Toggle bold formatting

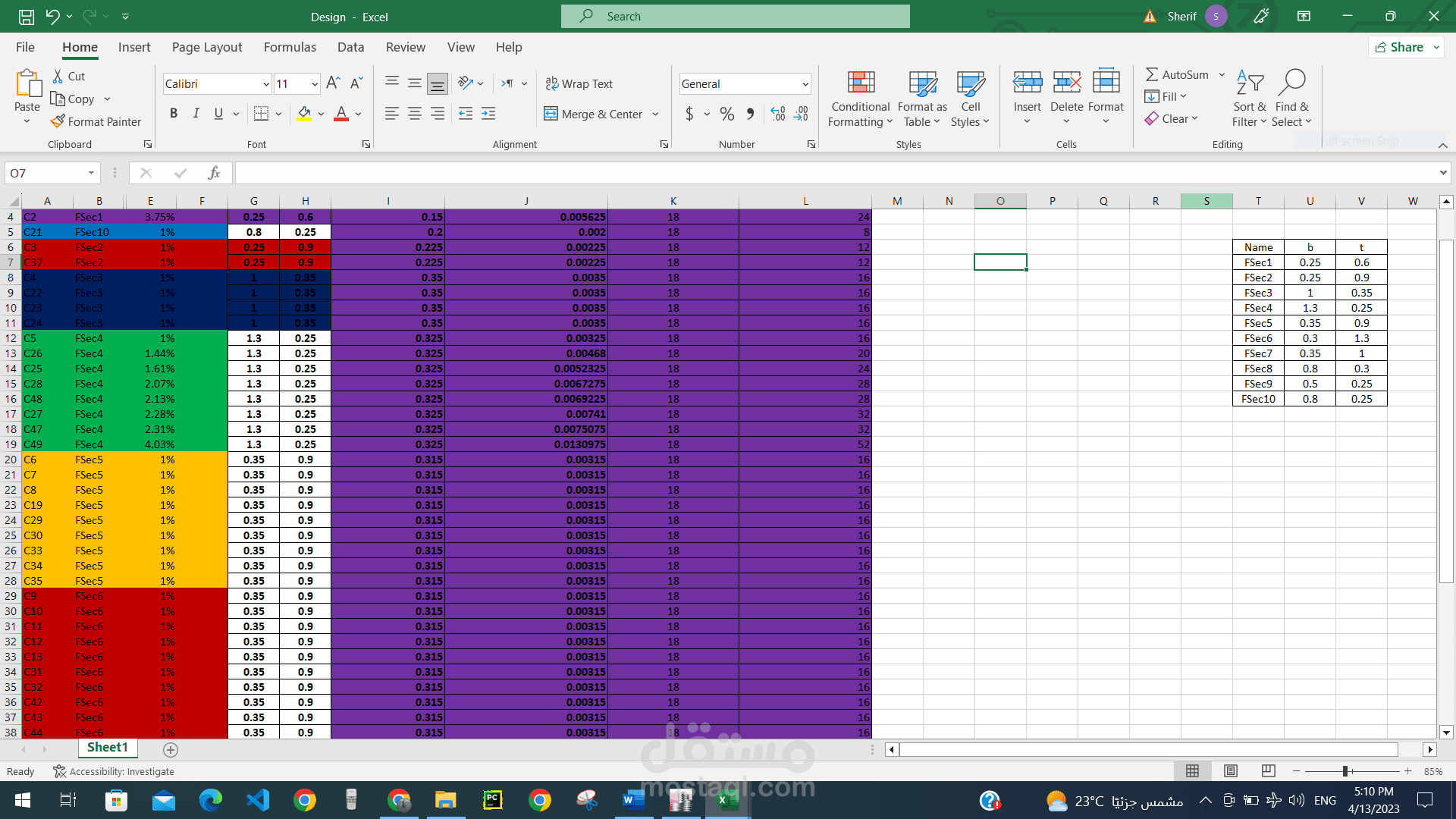tap(174, 113)
